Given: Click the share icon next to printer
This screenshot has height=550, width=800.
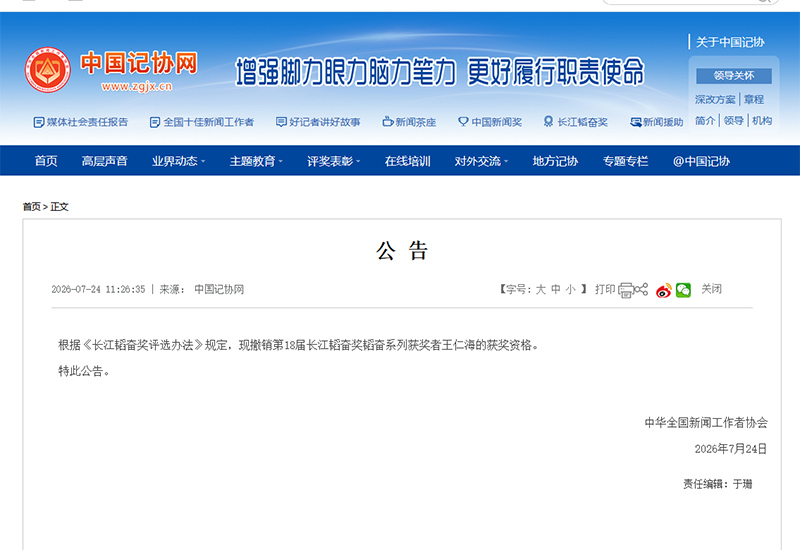Looking at the screenshot, I should [x=641, y=289].
